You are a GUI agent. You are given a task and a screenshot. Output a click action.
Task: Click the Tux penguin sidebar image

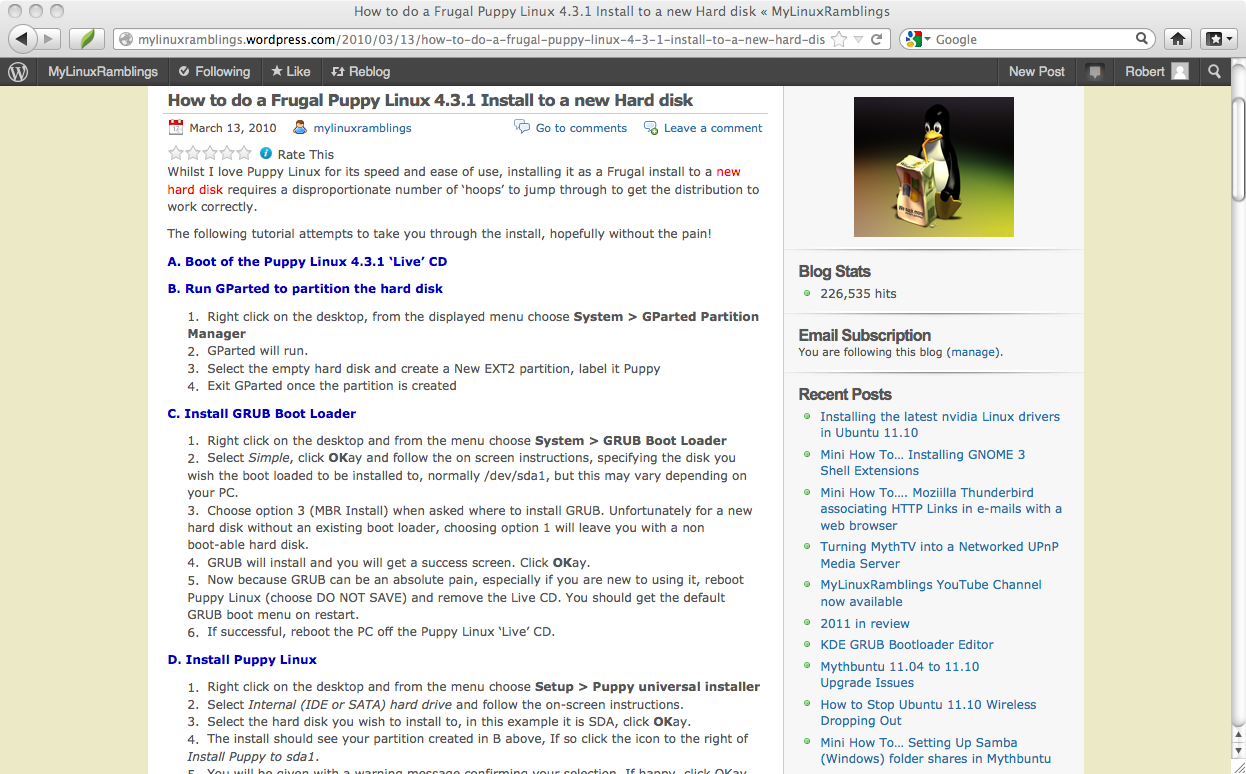point(933,167)
